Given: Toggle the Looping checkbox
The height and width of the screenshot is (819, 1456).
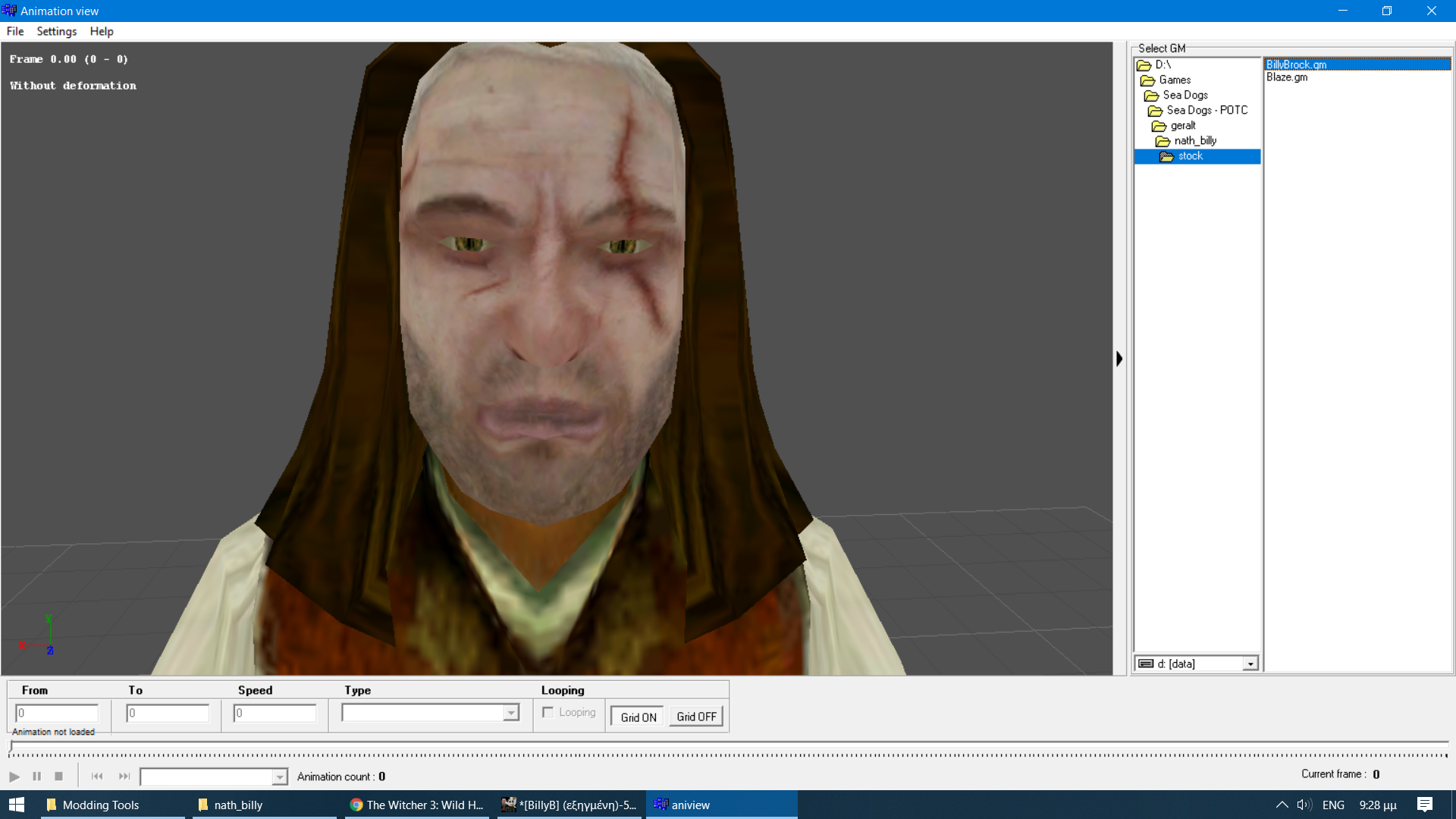Looking at the screenshot, I should [x=548, y=712].
